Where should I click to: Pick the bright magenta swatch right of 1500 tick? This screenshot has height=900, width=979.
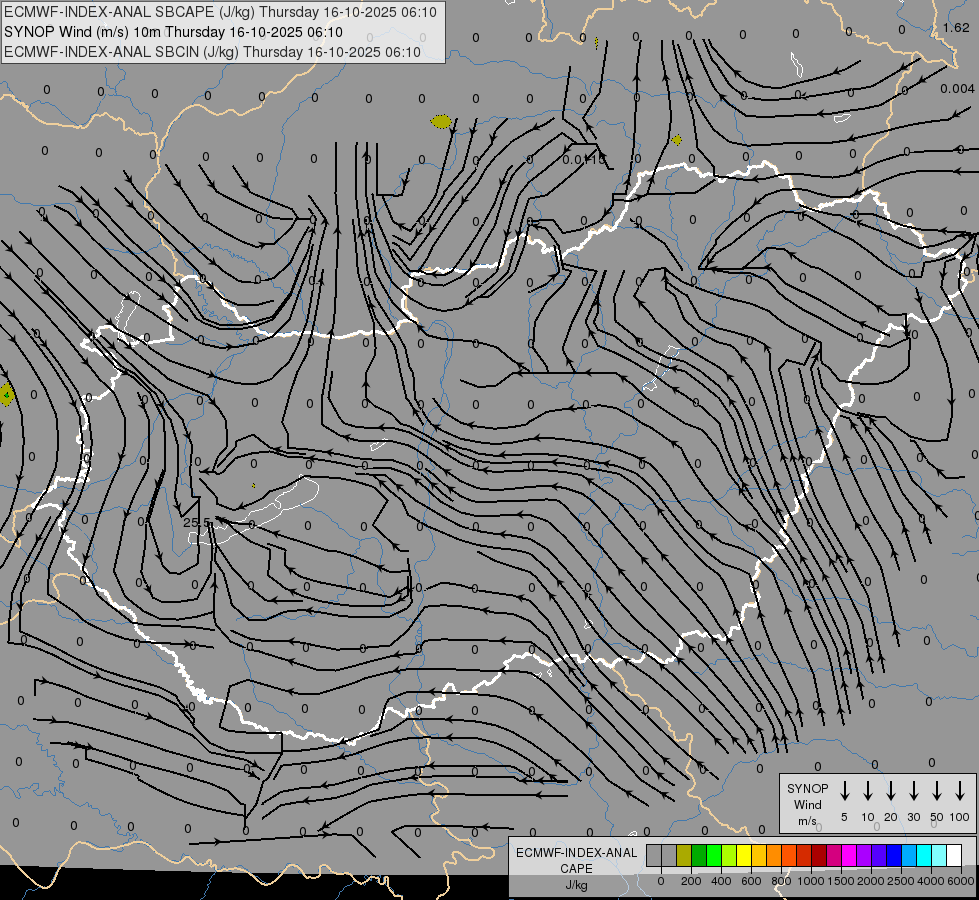849,855
